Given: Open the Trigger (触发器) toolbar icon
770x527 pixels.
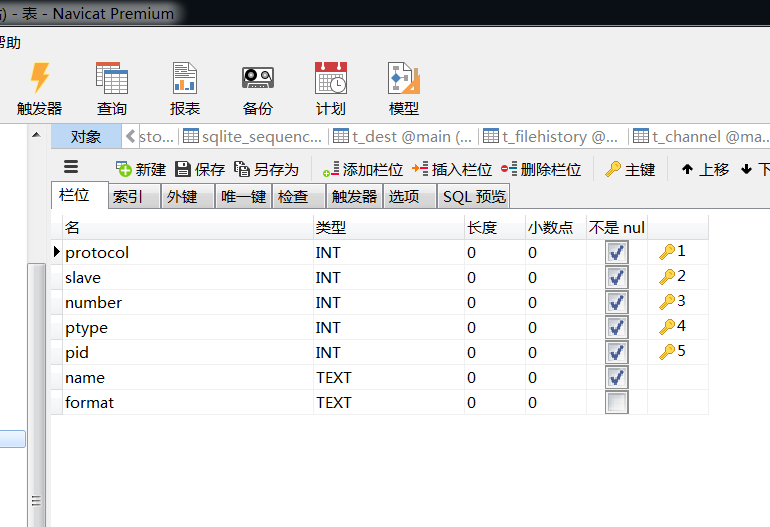Looking at the screenshot, I should point(39,88).
